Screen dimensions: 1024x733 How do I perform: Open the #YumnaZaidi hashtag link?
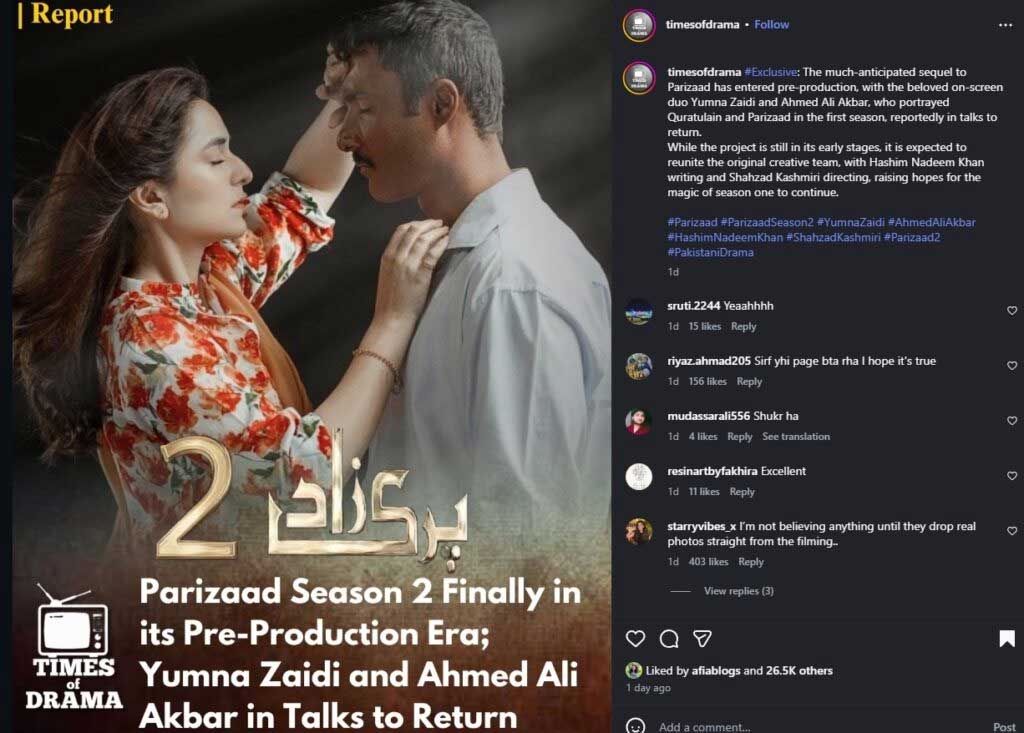[x=850, y=222]
